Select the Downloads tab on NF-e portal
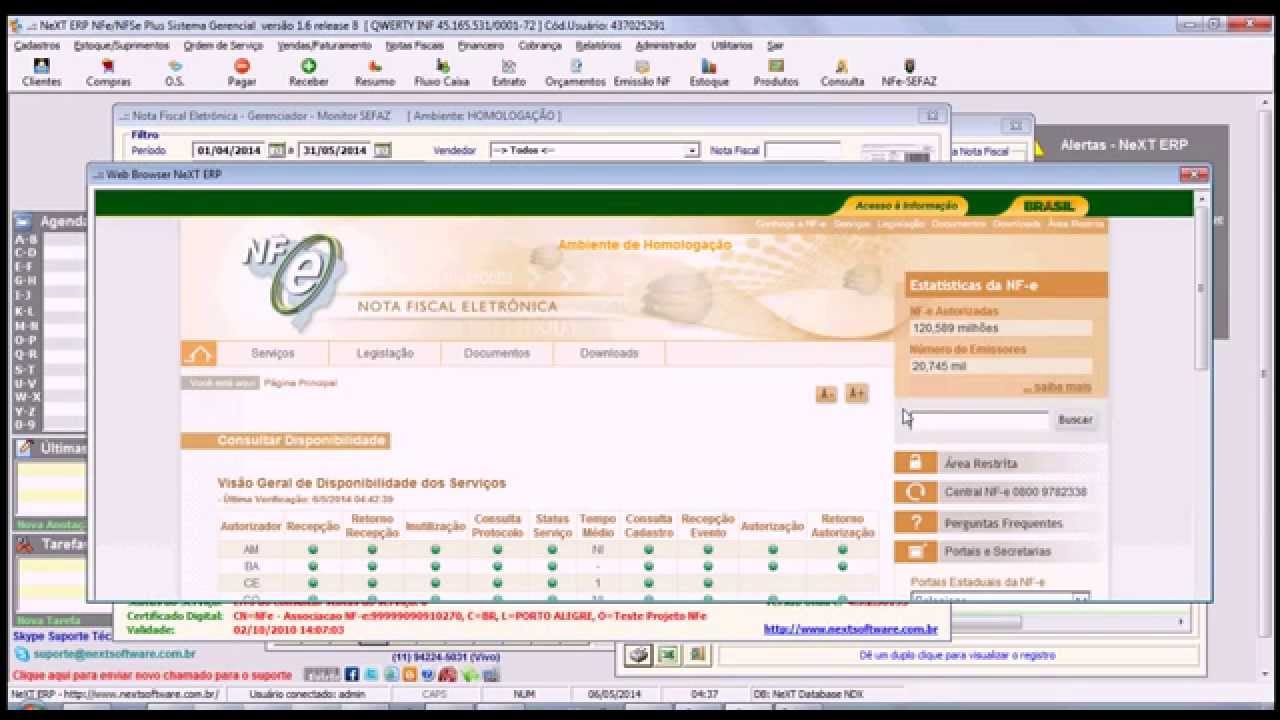Viewport: 1280px width, 720px height. click(609, 353)
